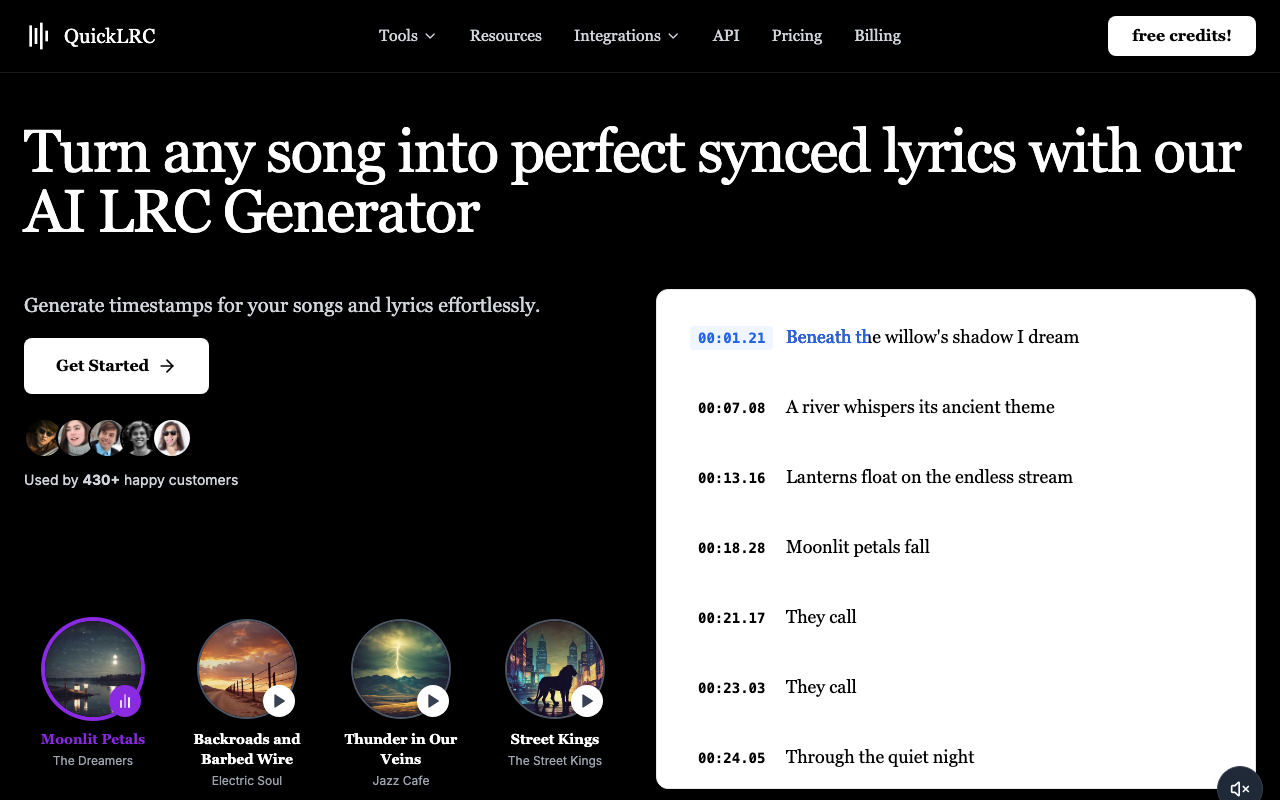Expand the Tools dropdown menu
This screenshot has height=800, width=1280.
[x=407, y=36]
